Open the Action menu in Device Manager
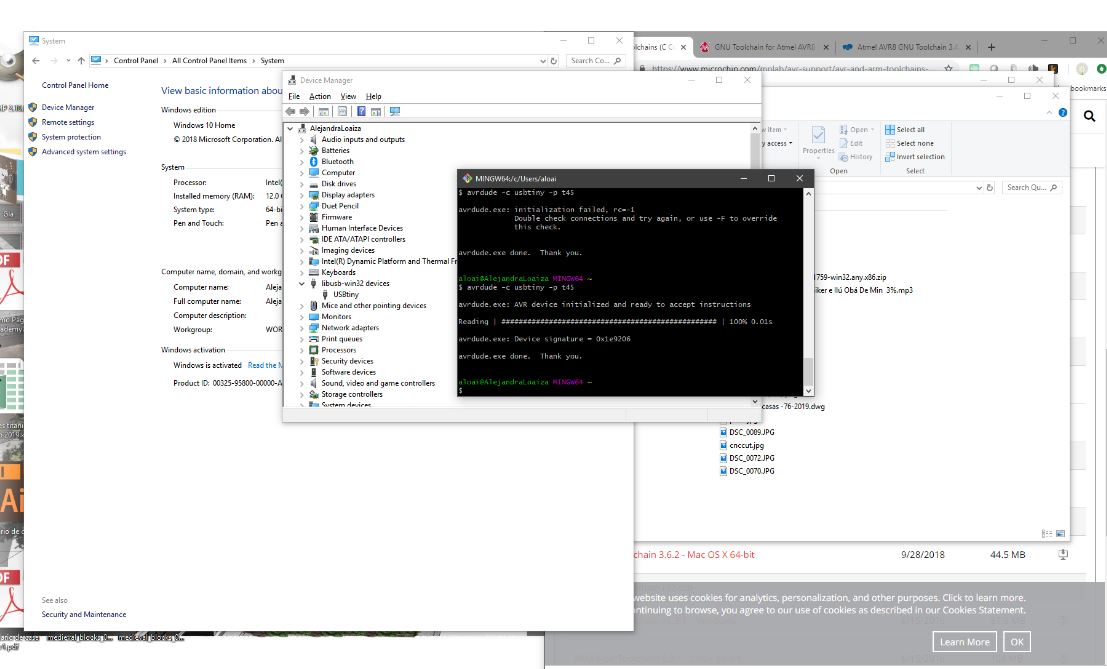 pos(320,97)
